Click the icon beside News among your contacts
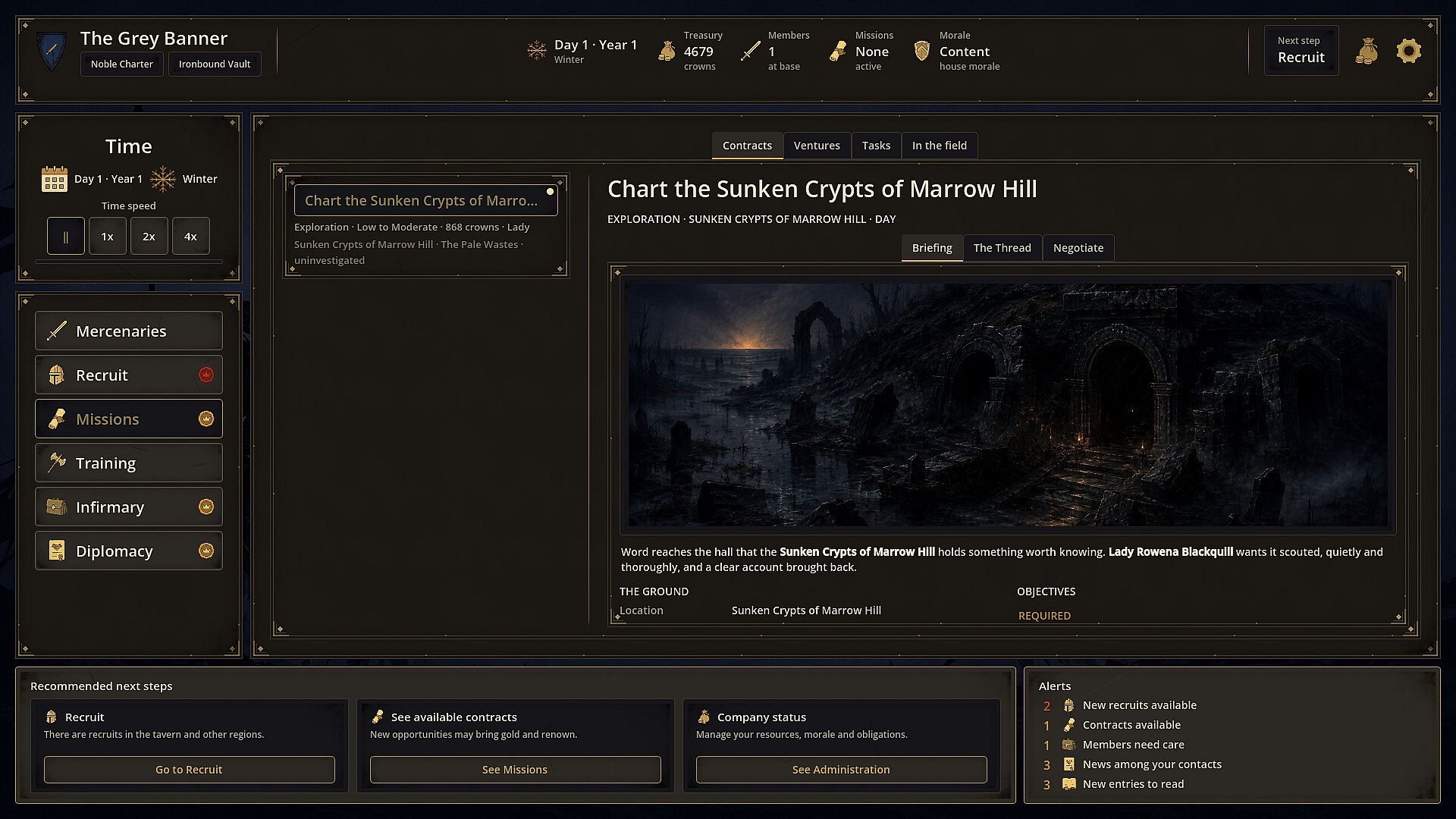This screenshot has width=1456, height=819. pyautogui.click(x=1069, y=764)
